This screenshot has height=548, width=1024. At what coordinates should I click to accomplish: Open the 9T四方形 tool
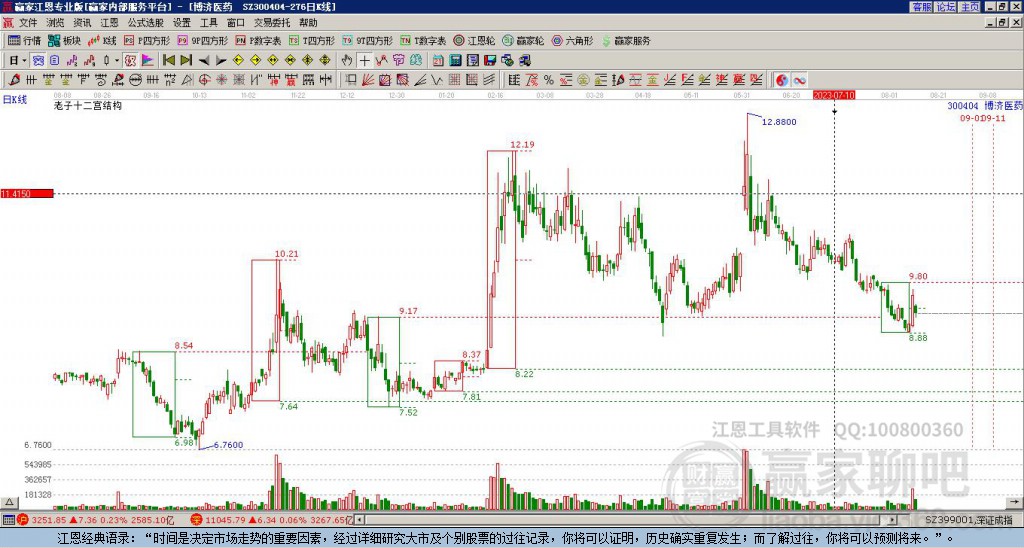(x=367, y=40)
